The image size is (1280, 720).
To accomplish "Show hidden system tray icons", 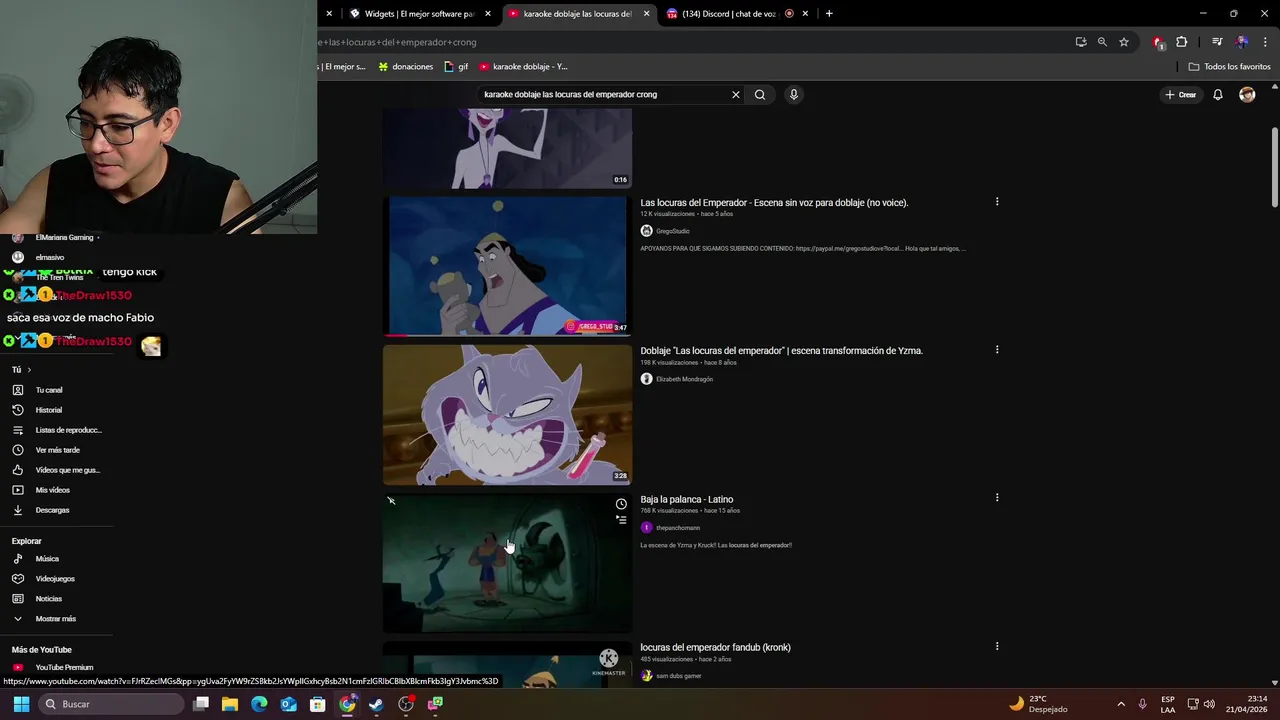I will tap(1120, 704).
